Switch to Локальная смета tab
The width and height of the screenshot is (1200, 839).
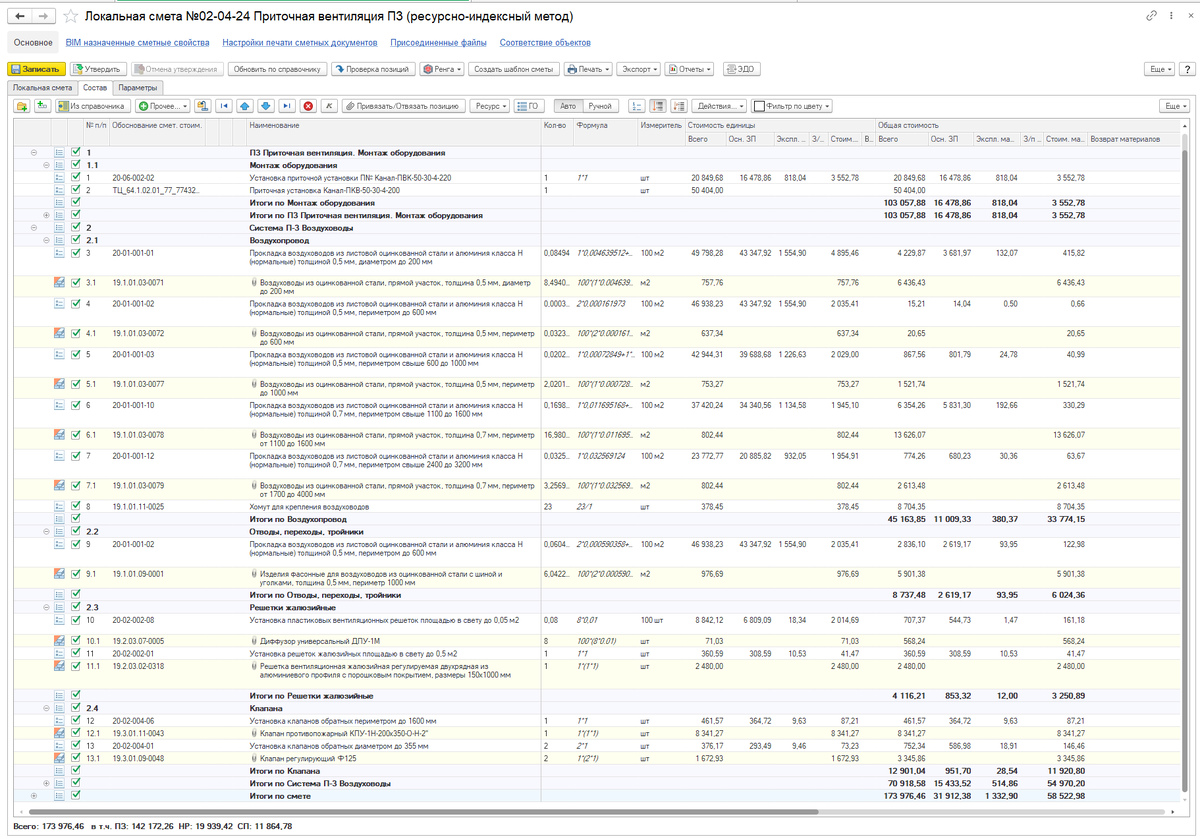click(x=43, y=88)
